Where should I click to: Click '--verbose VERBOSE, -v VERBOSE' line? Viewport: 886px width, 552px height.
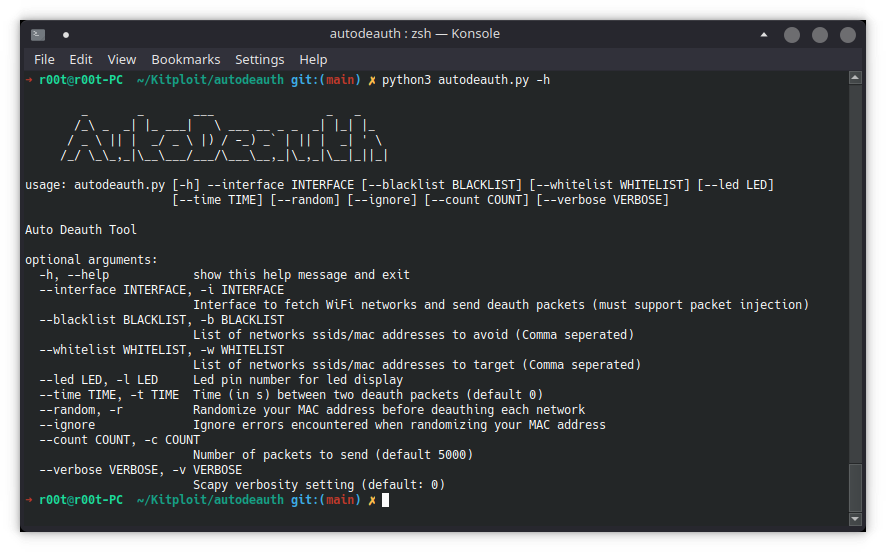coord(141,470)
